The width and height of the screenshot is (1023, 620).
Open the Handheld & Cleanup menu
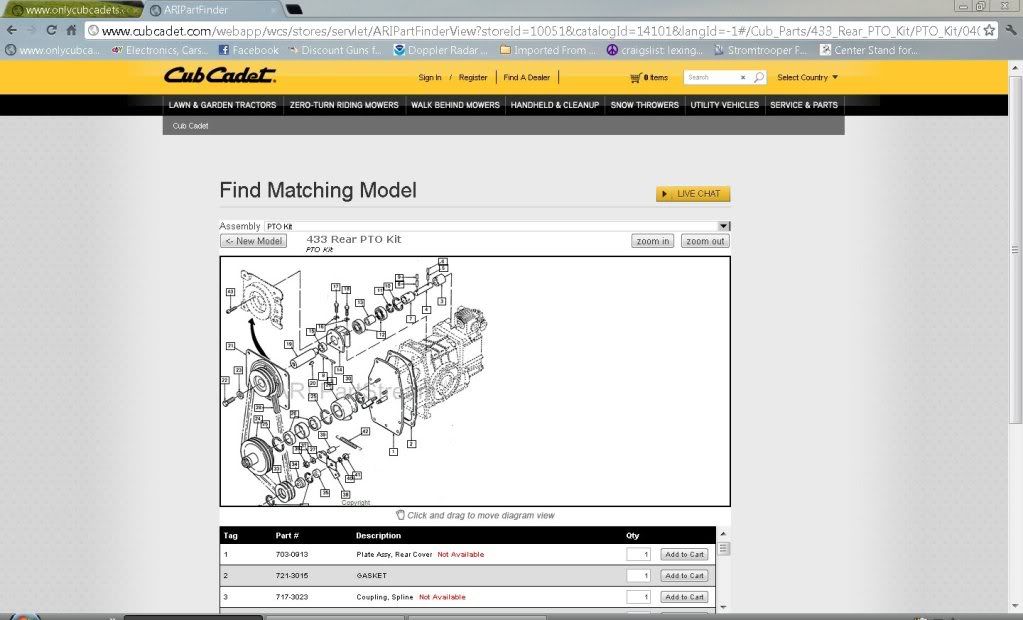[x=555, y=104]
